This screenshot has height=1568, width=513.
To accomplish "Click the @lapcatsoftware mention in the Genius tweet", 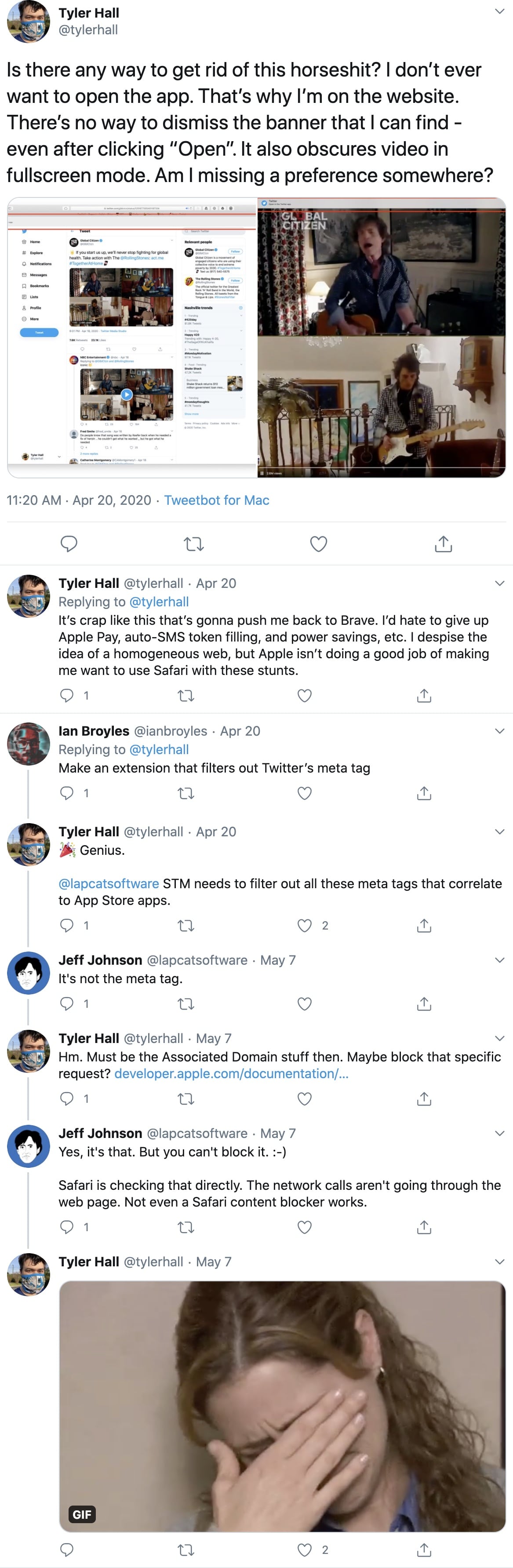I will pos(108,883).
